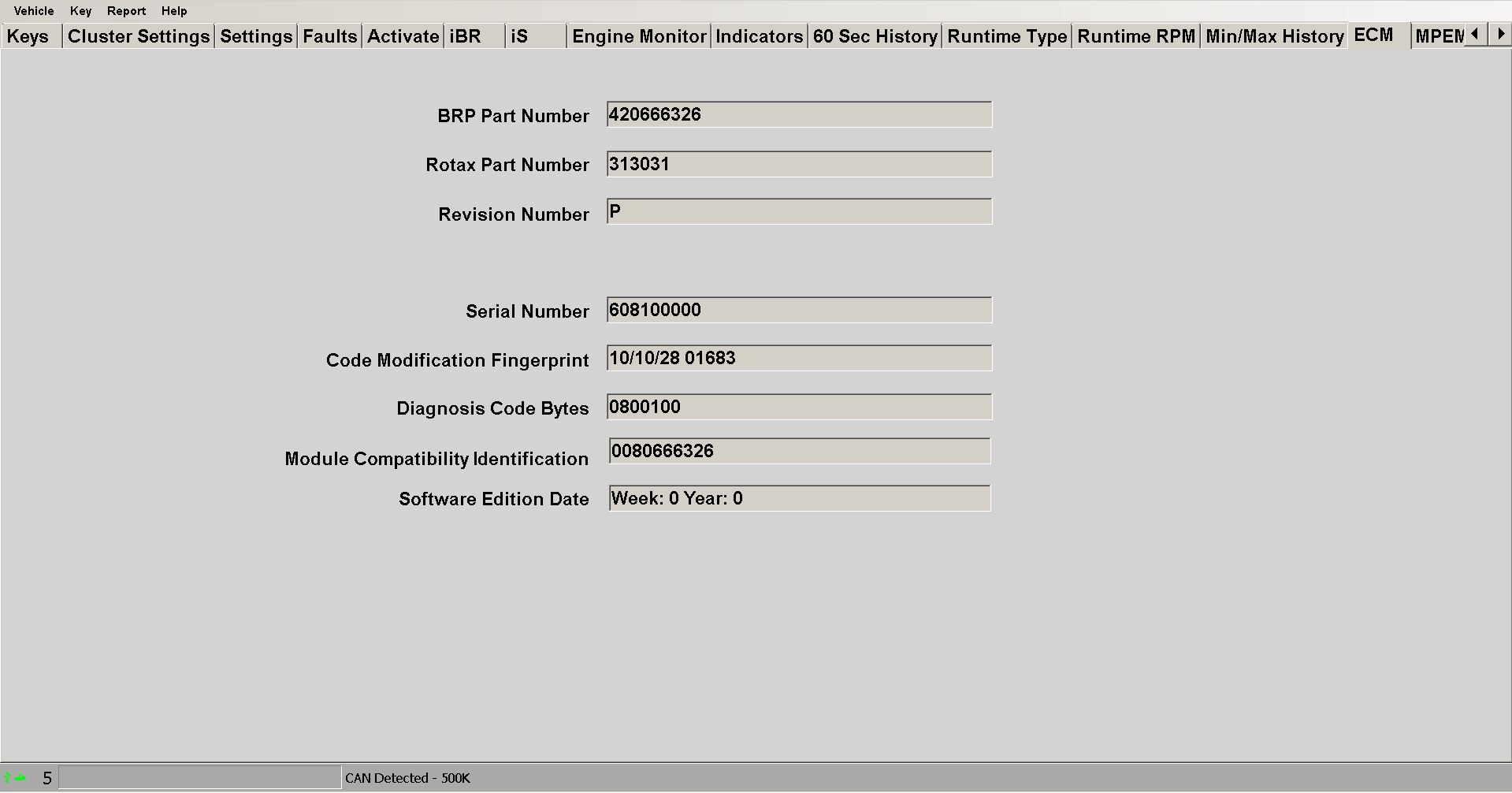Open the Indicators tab
Viewport: 1512px width, 793px height.
pos(759,36)
